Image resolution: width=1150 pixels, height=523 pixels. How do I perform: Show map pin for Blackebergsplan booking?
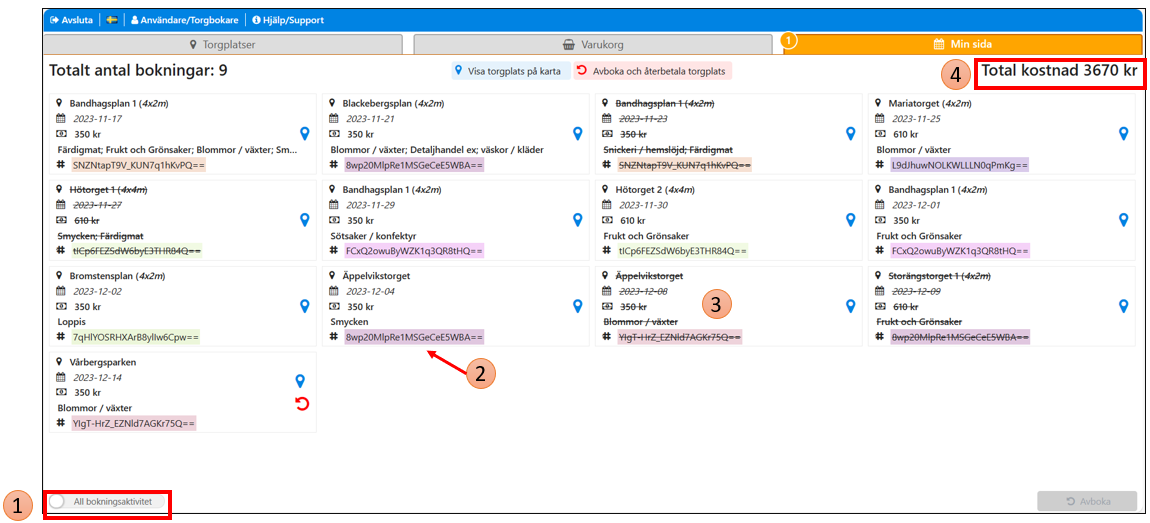[x=577, y=133]
